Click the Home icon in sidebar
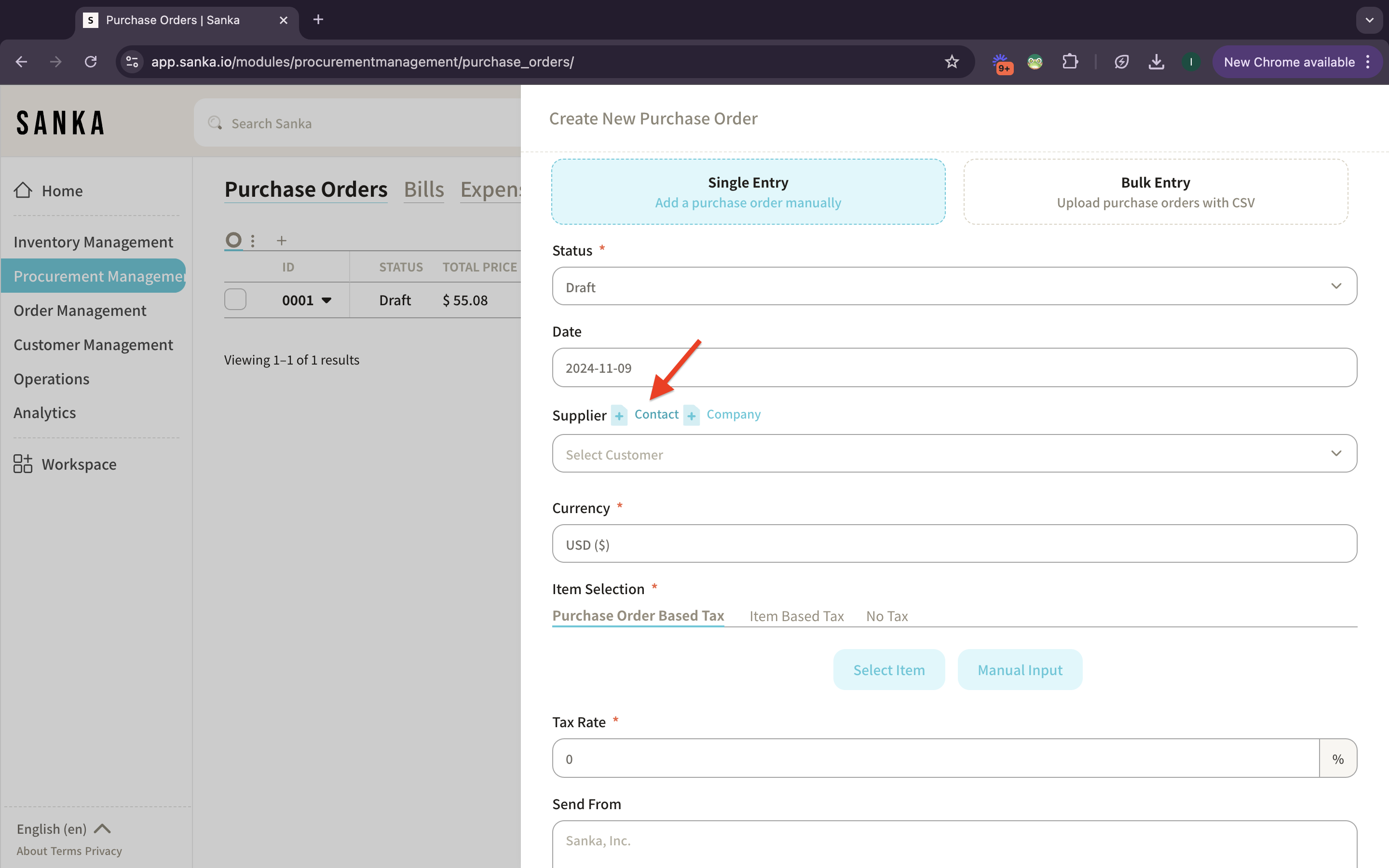The image size is (1389, 868). pos(23,190)
